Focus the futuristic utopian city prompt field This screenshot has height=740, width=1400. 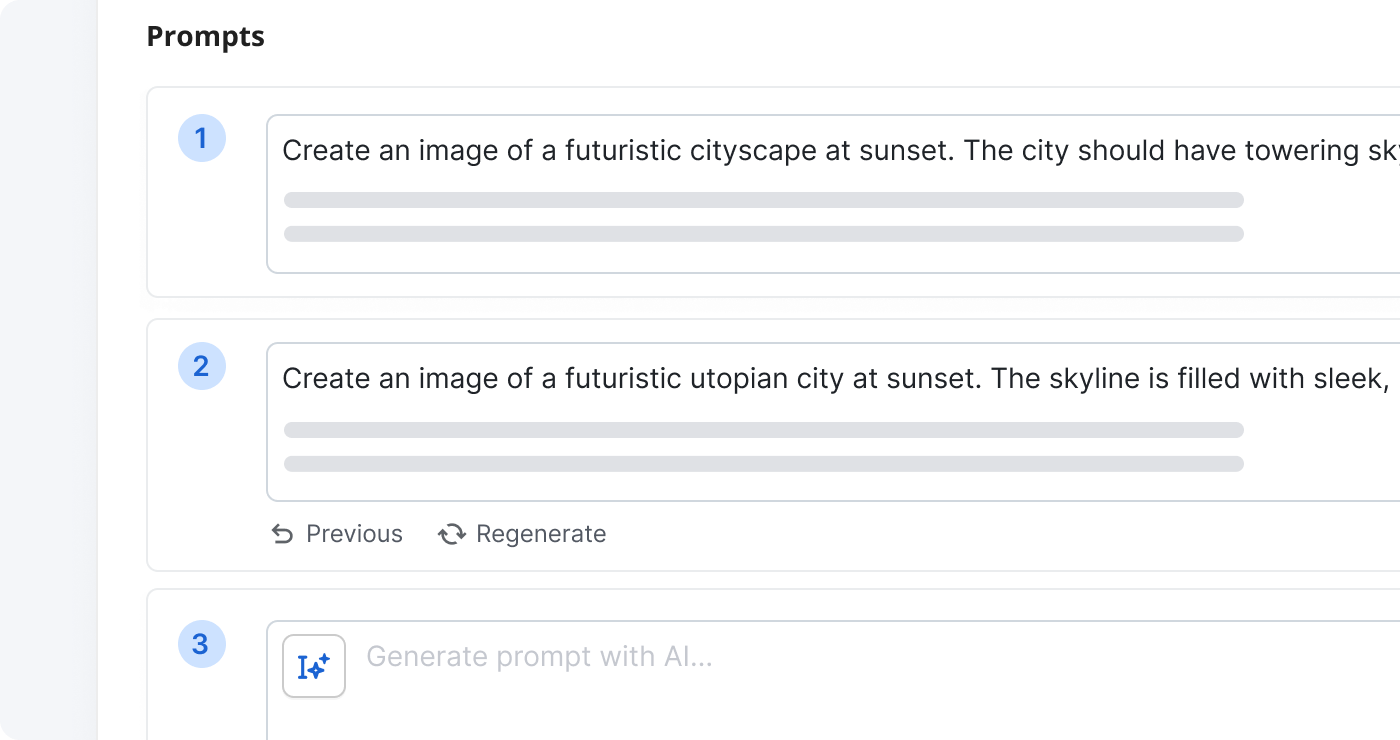[833, 422]
